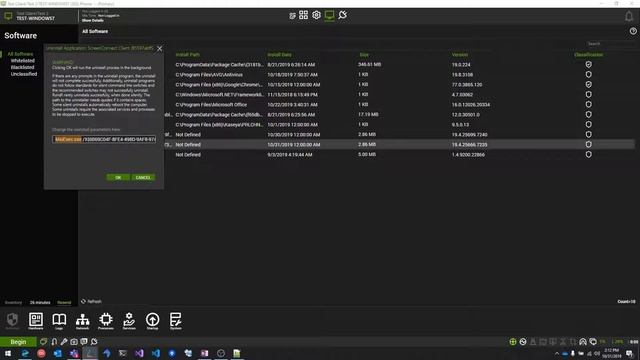Click classification shield for Google Chrome row

pyautogui.click(x=589, y=84)
